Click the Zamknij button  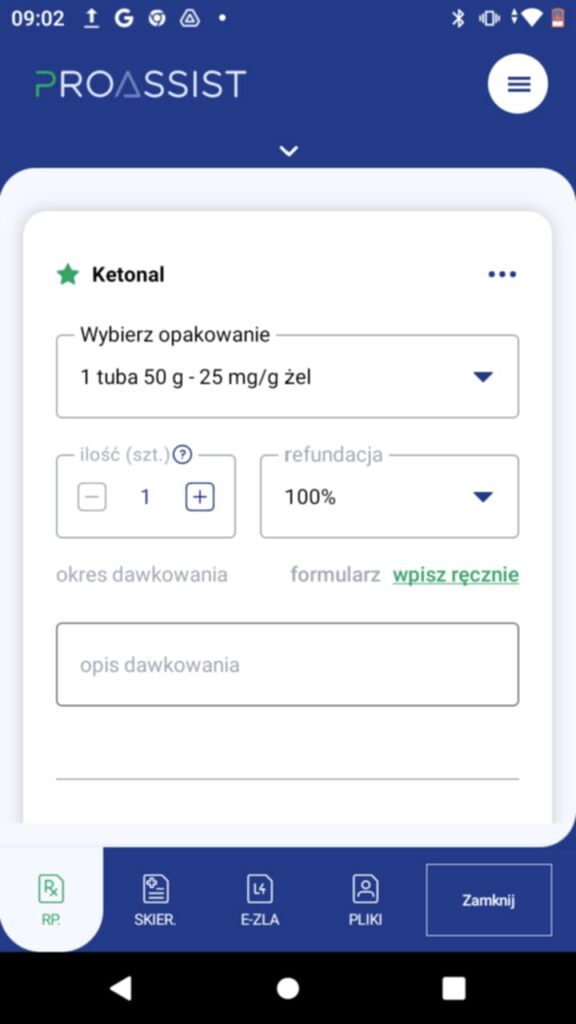point(488,900)
